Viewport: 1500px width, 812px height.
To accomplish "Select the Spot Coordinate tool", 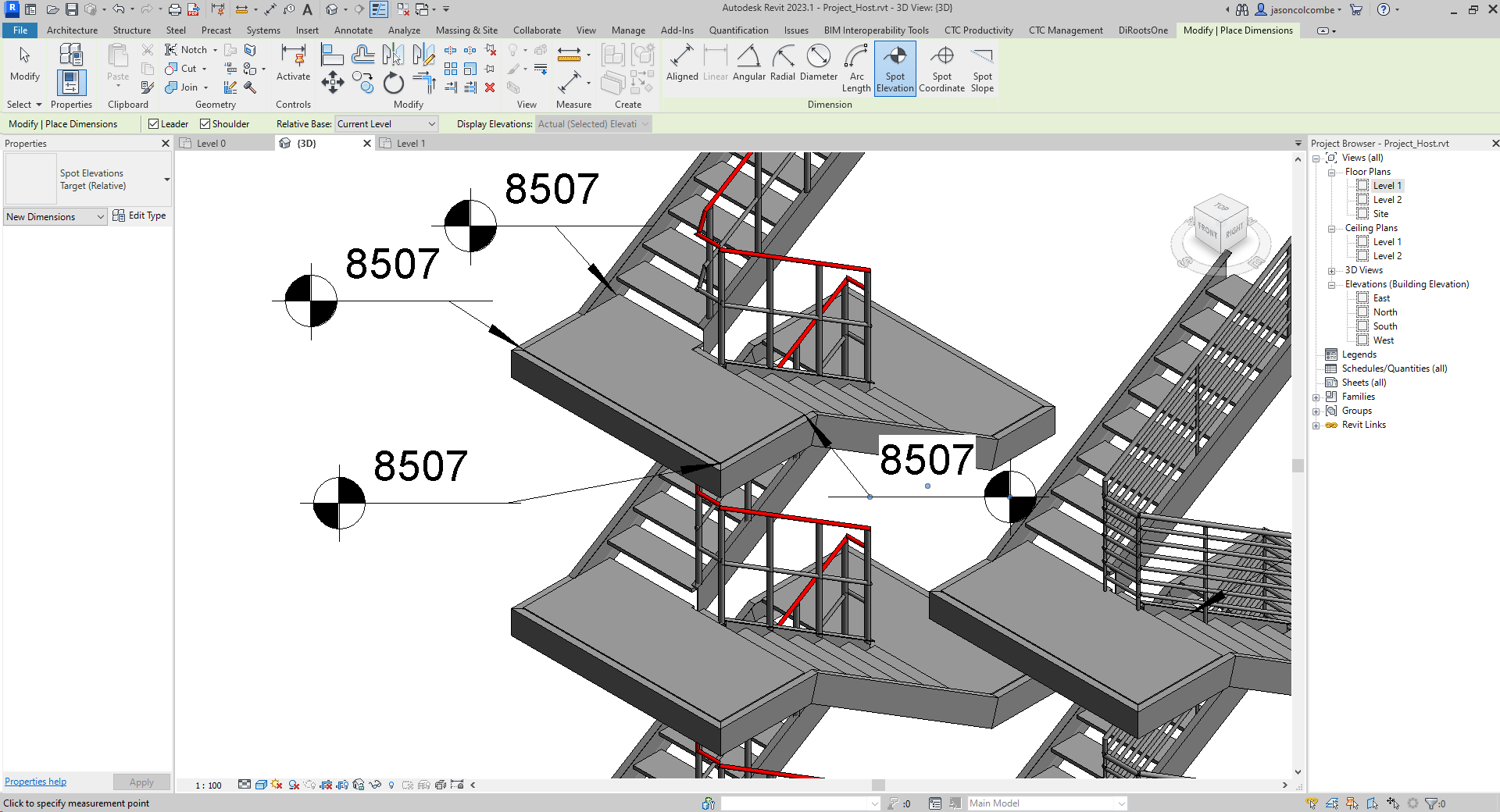I will [941, 68].
